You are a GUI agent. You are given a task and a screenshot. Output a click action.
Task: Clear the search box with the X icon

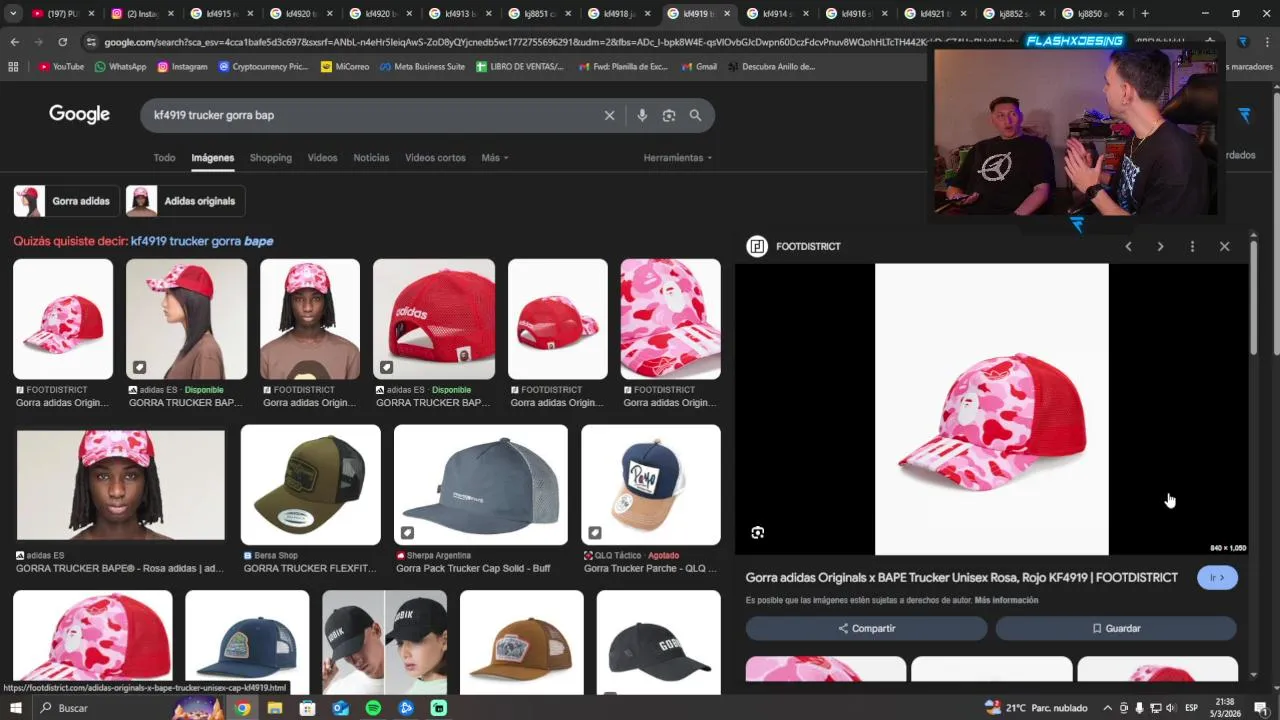click(609, 115)
